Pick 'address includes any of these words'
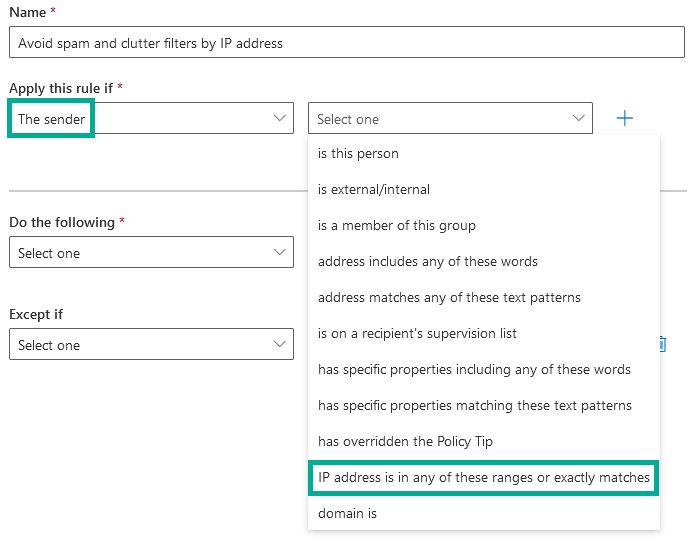Screen dimensions: 691x537 [427, 262]
